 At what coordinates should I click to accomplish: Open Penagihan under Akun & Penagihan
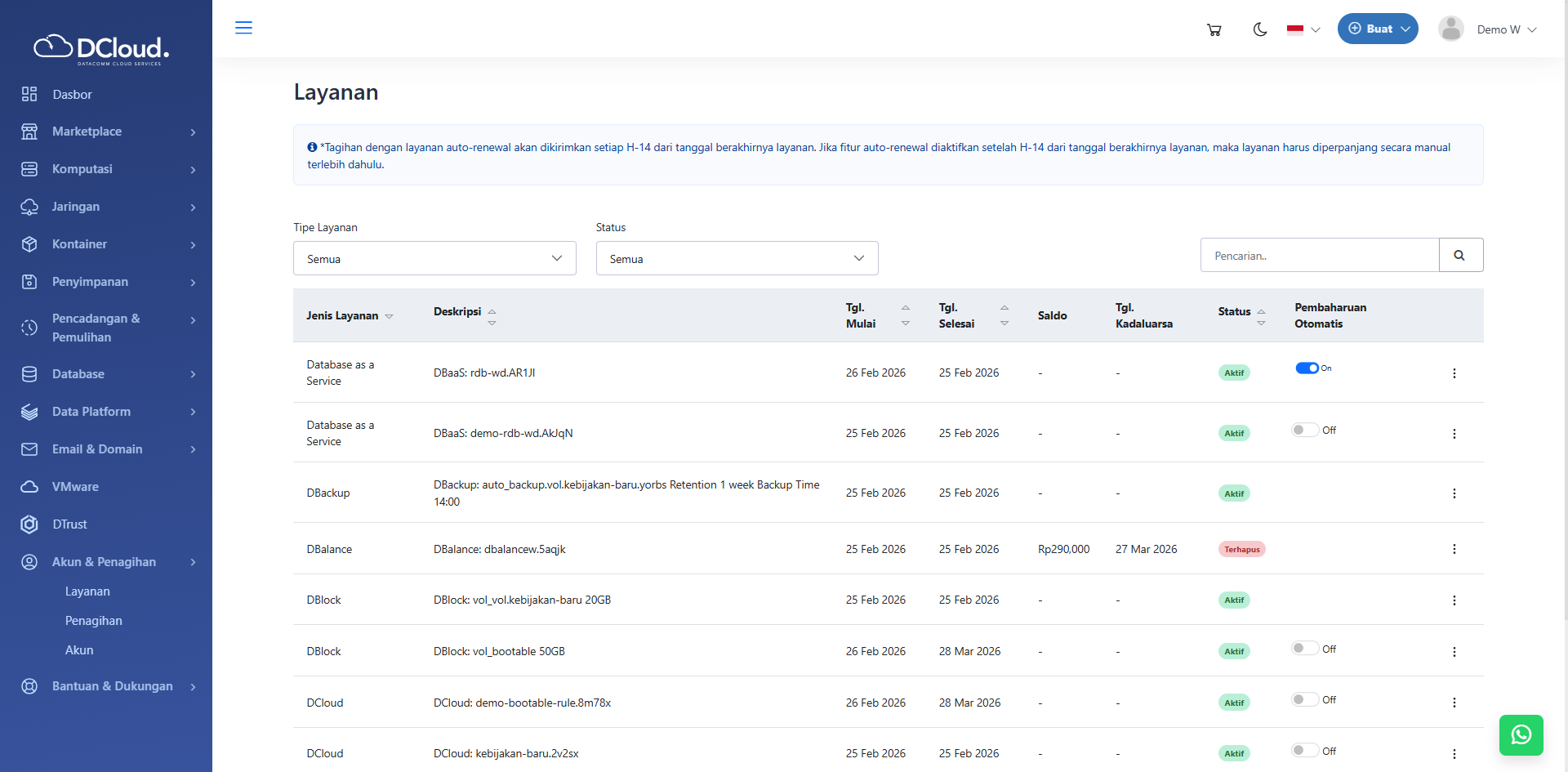(x=94, y=621)
